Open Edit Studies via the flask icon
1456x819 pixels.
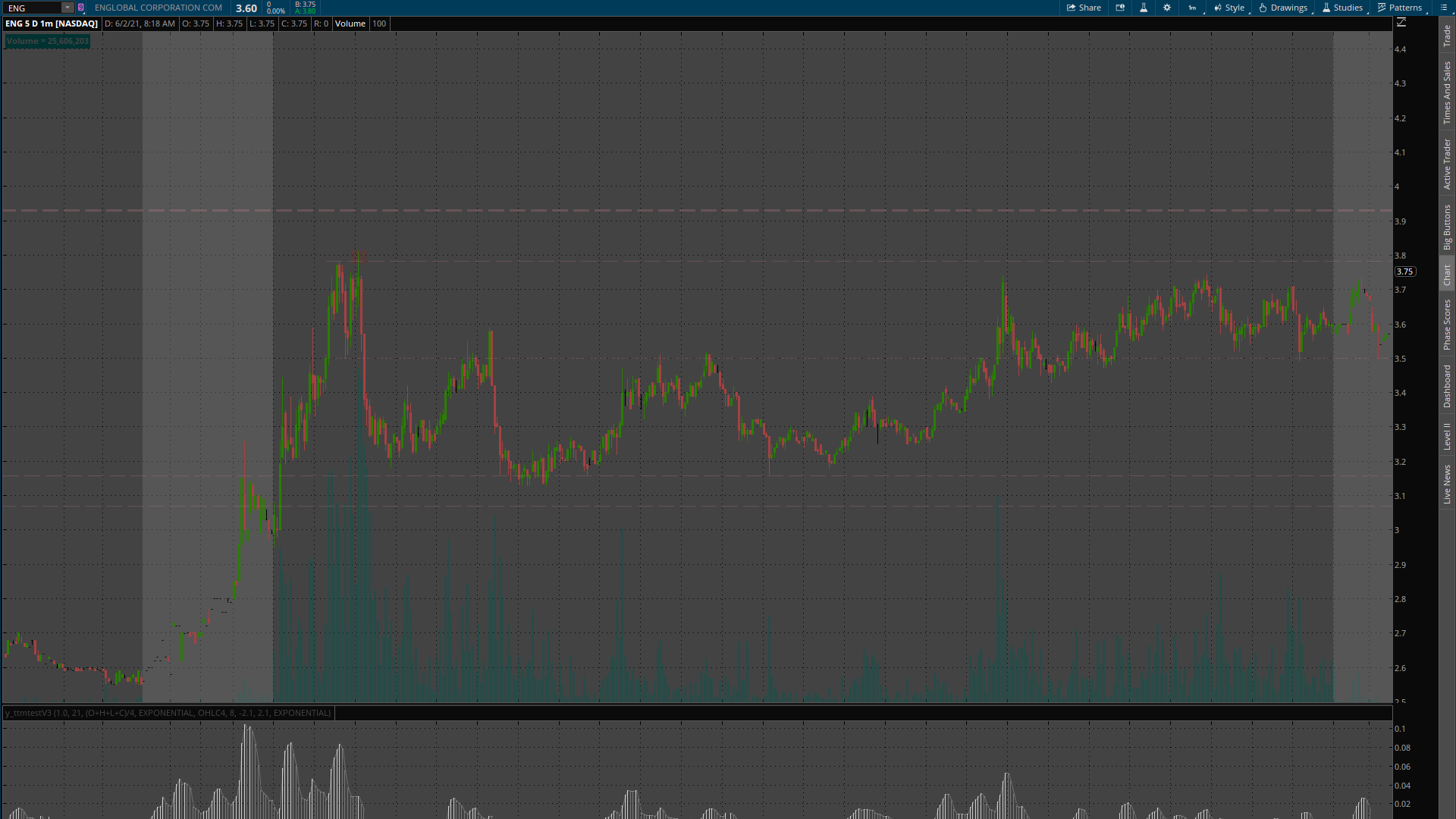point(1144,8)
